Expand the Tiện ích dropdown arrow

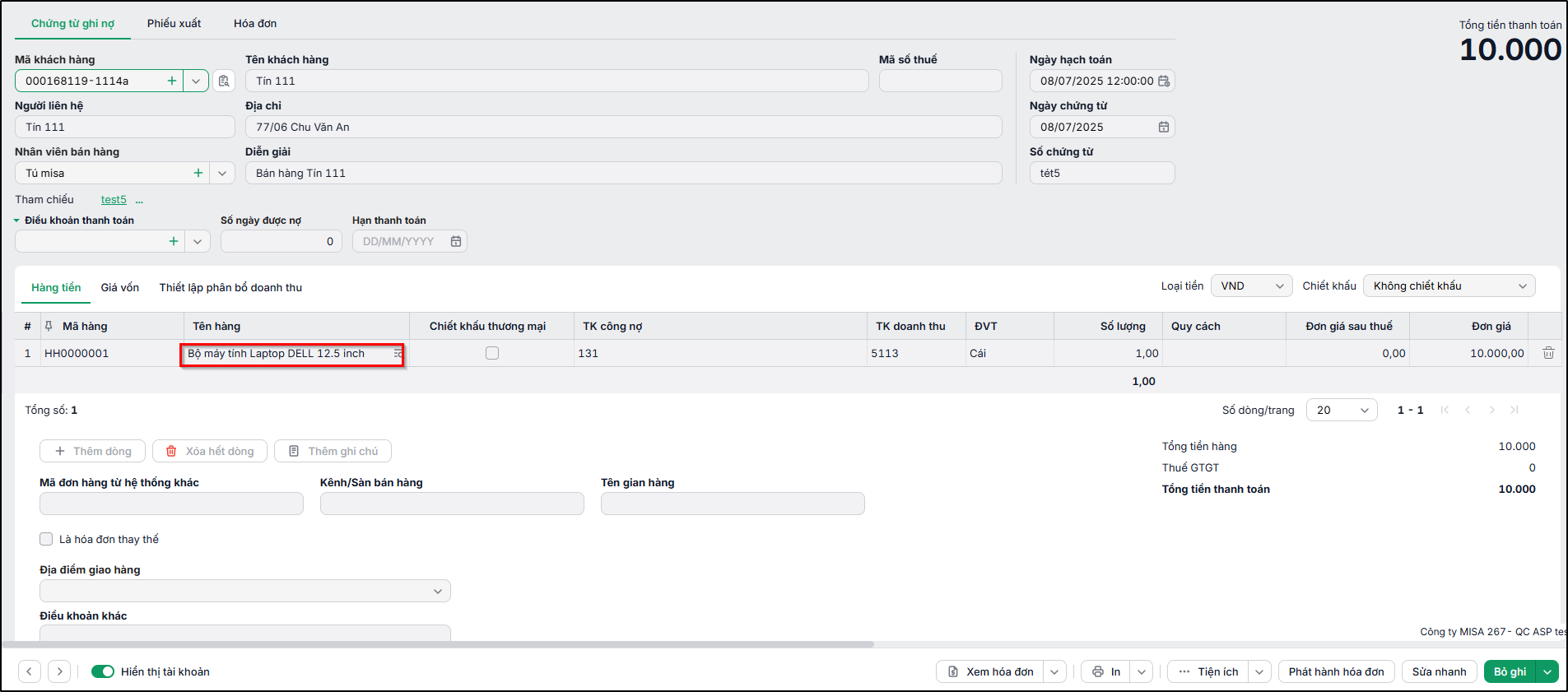tap(1260, 671)
